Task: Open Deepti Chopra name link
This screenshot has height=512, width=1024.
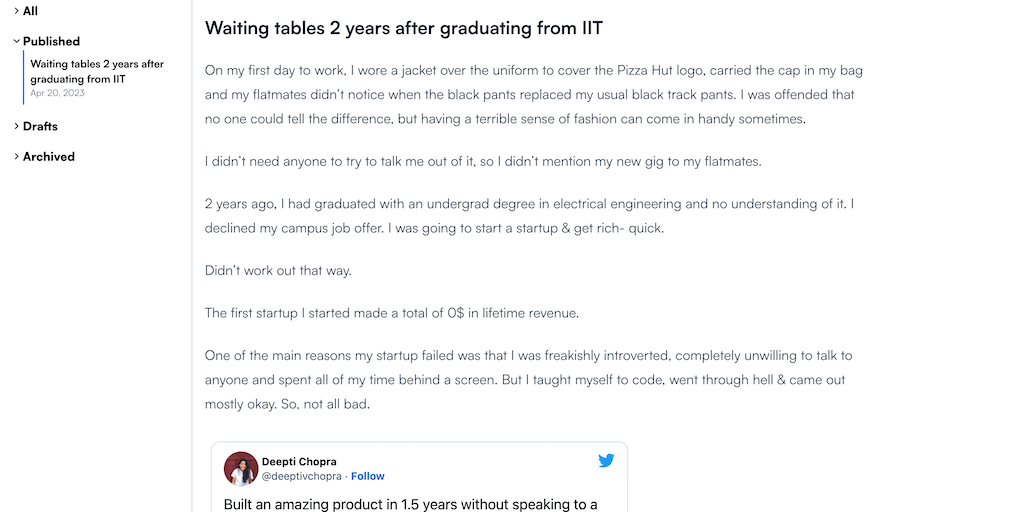Action: point(299,461)
